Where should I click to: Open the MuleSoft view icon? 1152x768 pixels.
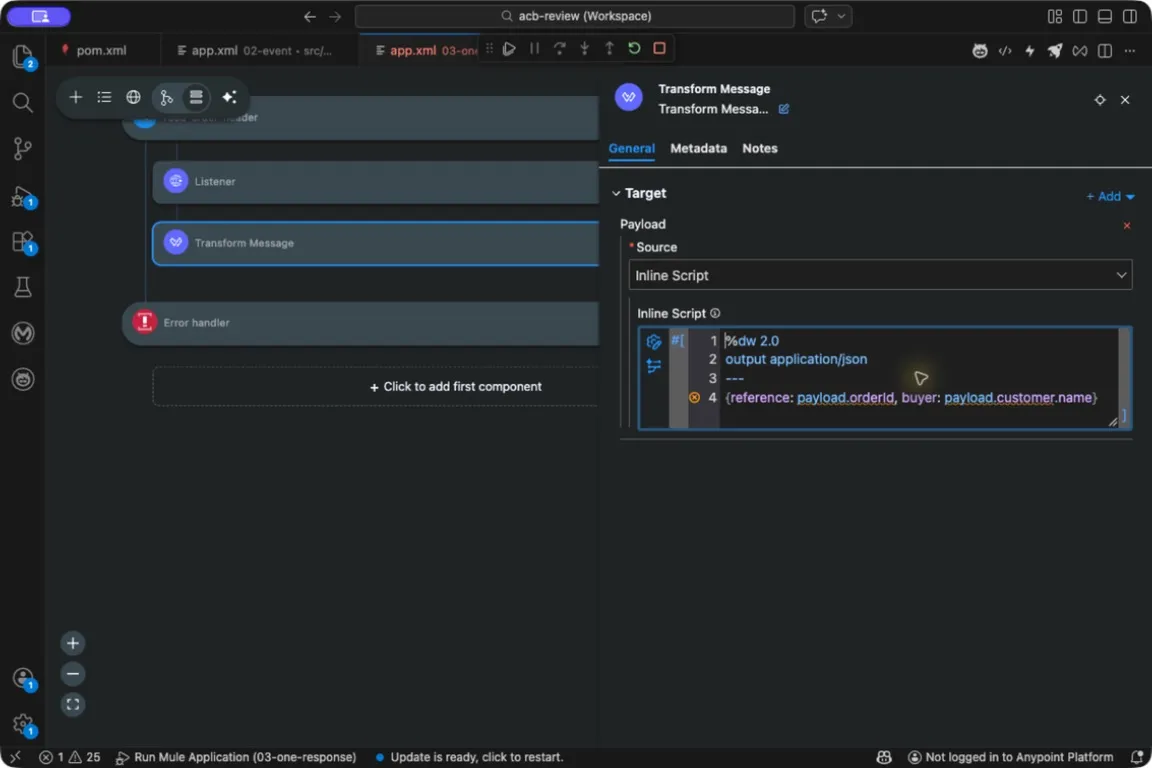click(23, 333)
